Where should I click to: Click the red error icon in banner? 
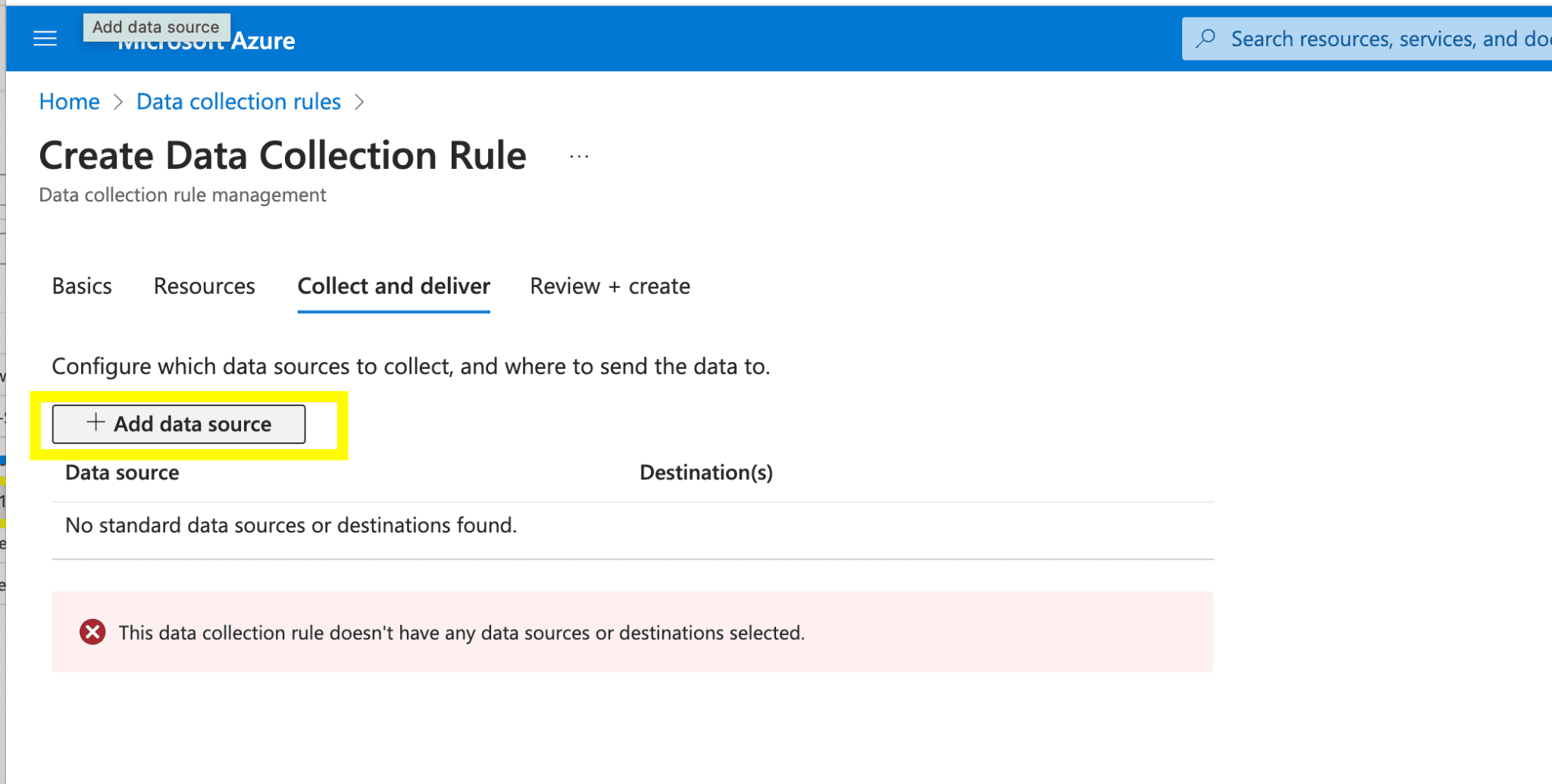pyautogui.click(x=92, y=632)
